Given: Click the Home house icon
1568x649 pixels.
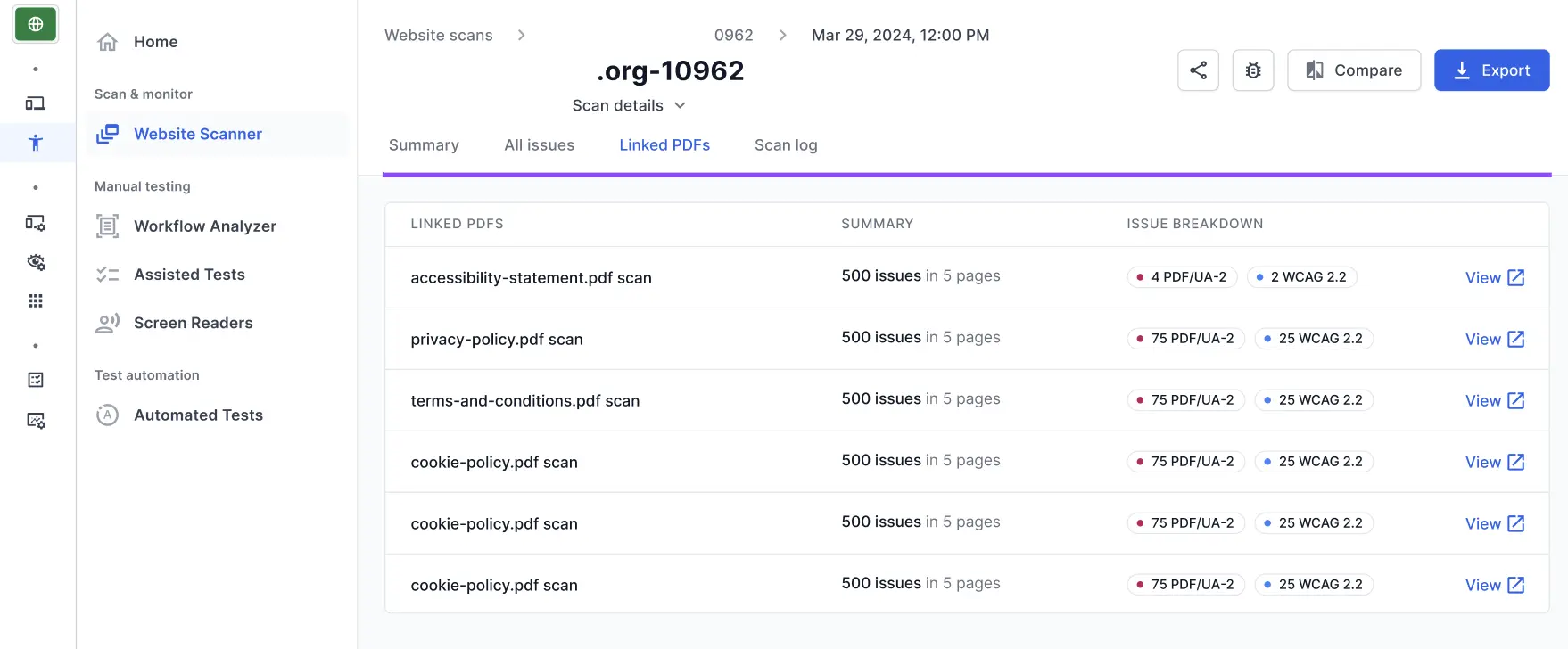Looking at the screenshot, I should [108, 42].
